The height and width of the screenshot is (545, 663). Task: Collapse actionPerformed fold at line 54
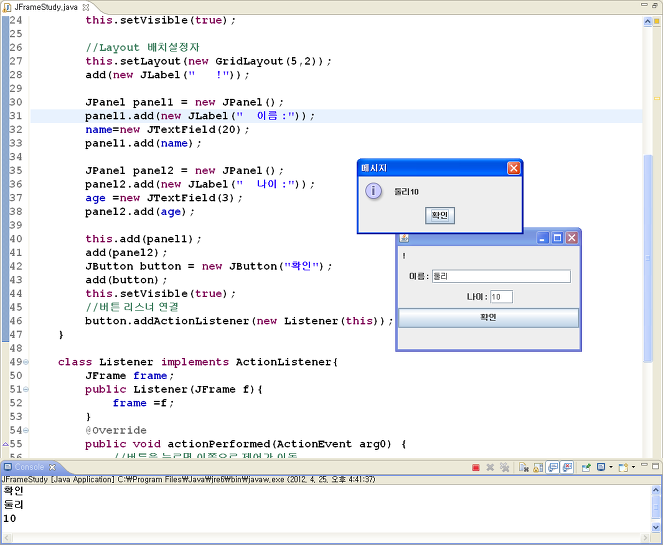pyautogui.click(x=26, y=430)
